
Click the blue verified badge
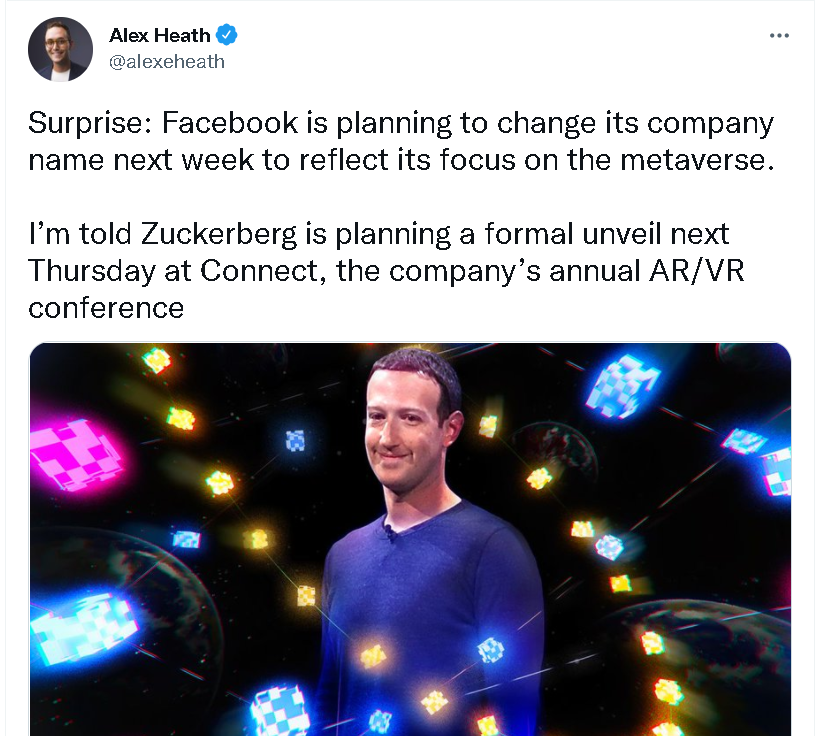pos(228,36)
